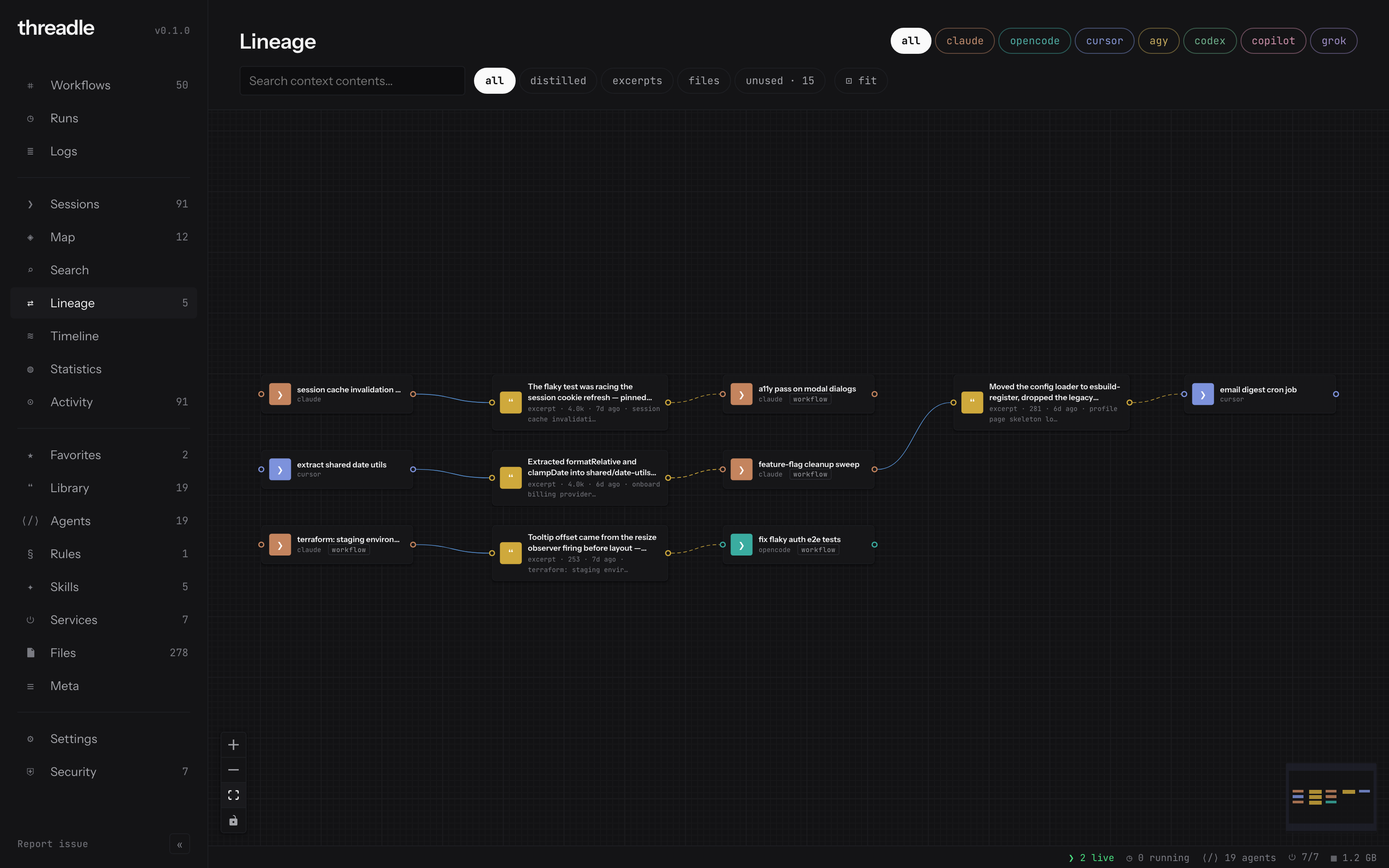Click the Search context contents field
1389x868 pixels.
click(352, 81)
